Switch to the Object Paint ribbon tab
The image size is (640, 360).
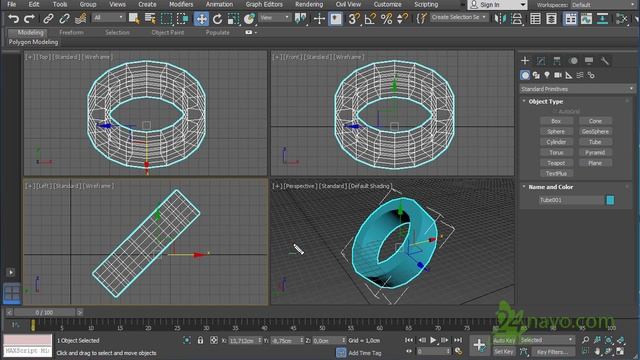[x=168, y=32]
